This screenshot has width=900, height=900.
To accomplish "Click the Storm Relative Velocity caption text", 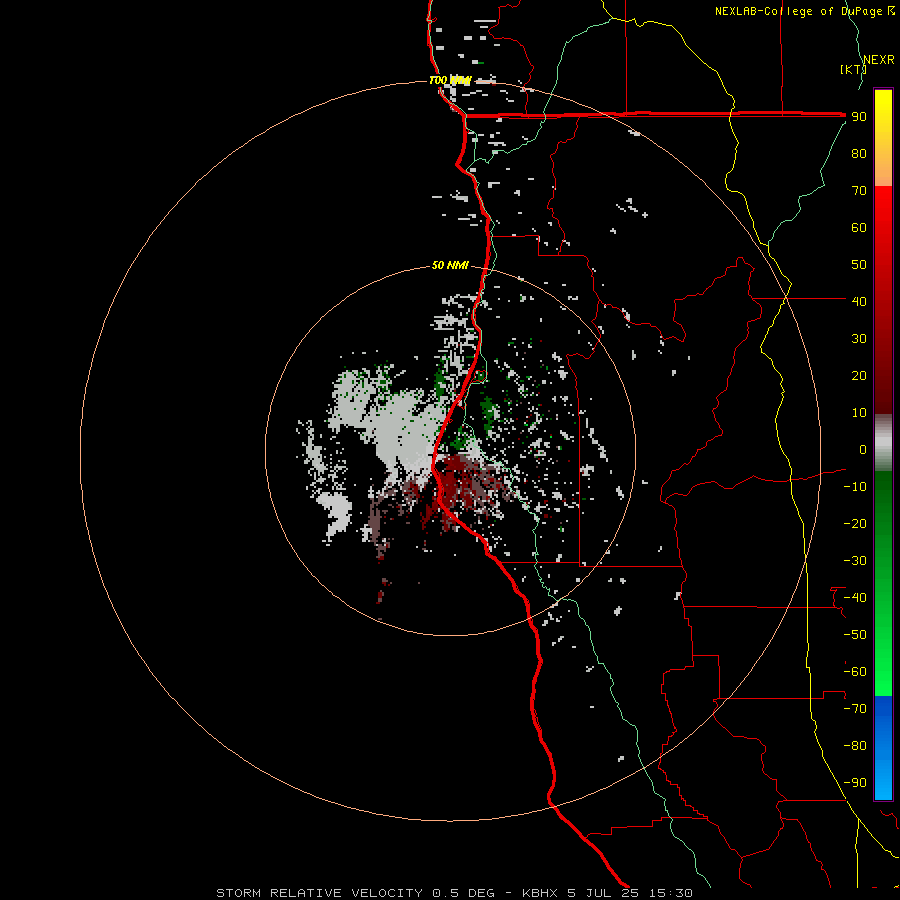I will tap(454, 893).
